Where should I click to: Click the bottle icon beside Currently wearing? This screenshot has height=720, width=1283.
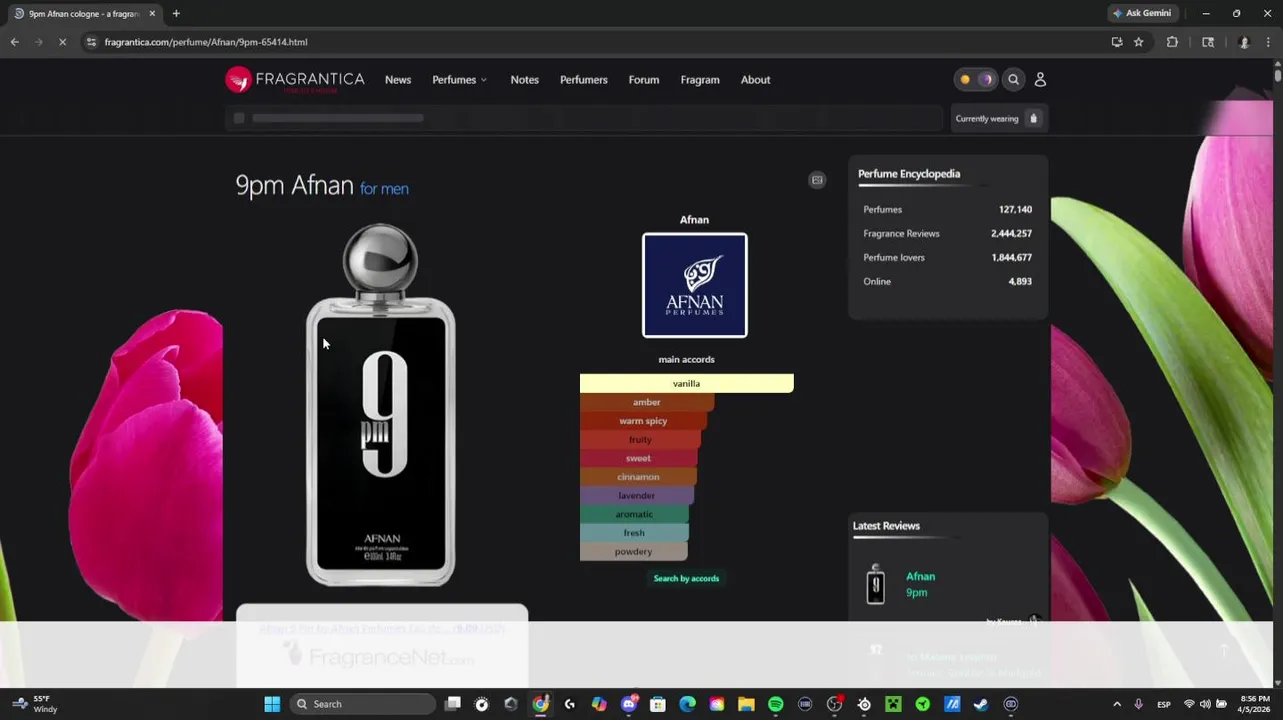1033,118
